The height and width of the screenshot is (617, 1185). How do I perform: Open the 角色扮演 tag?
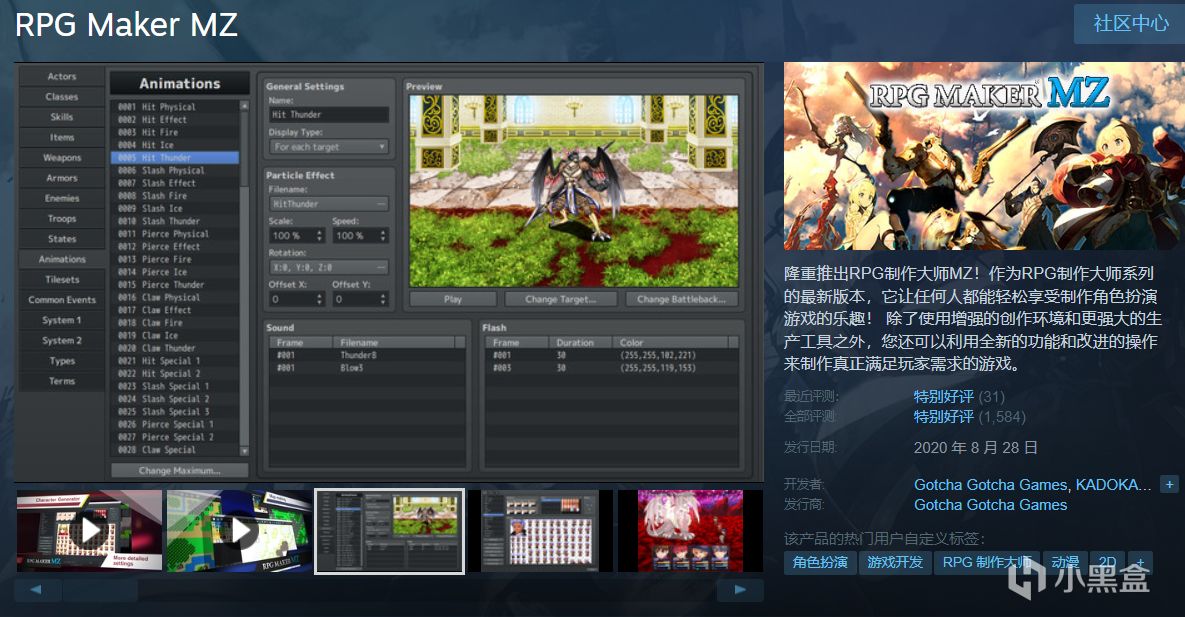coord(820,563)
